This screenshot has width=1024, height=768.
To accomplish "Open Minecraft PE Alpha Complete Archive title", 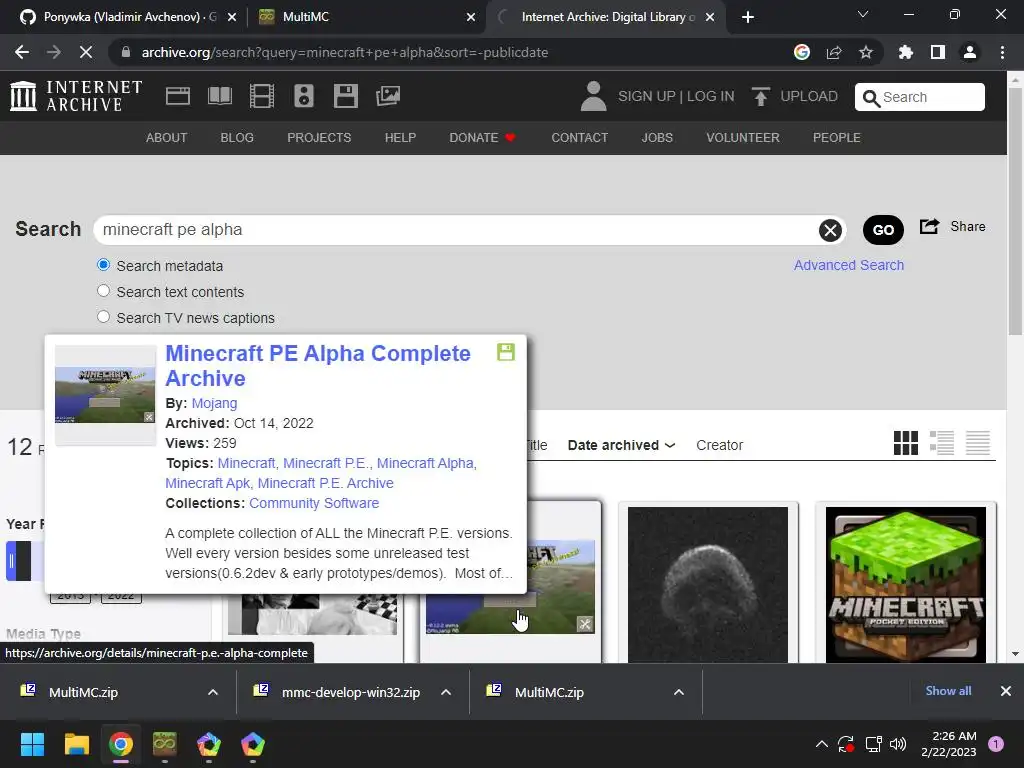I will point(318,366).
